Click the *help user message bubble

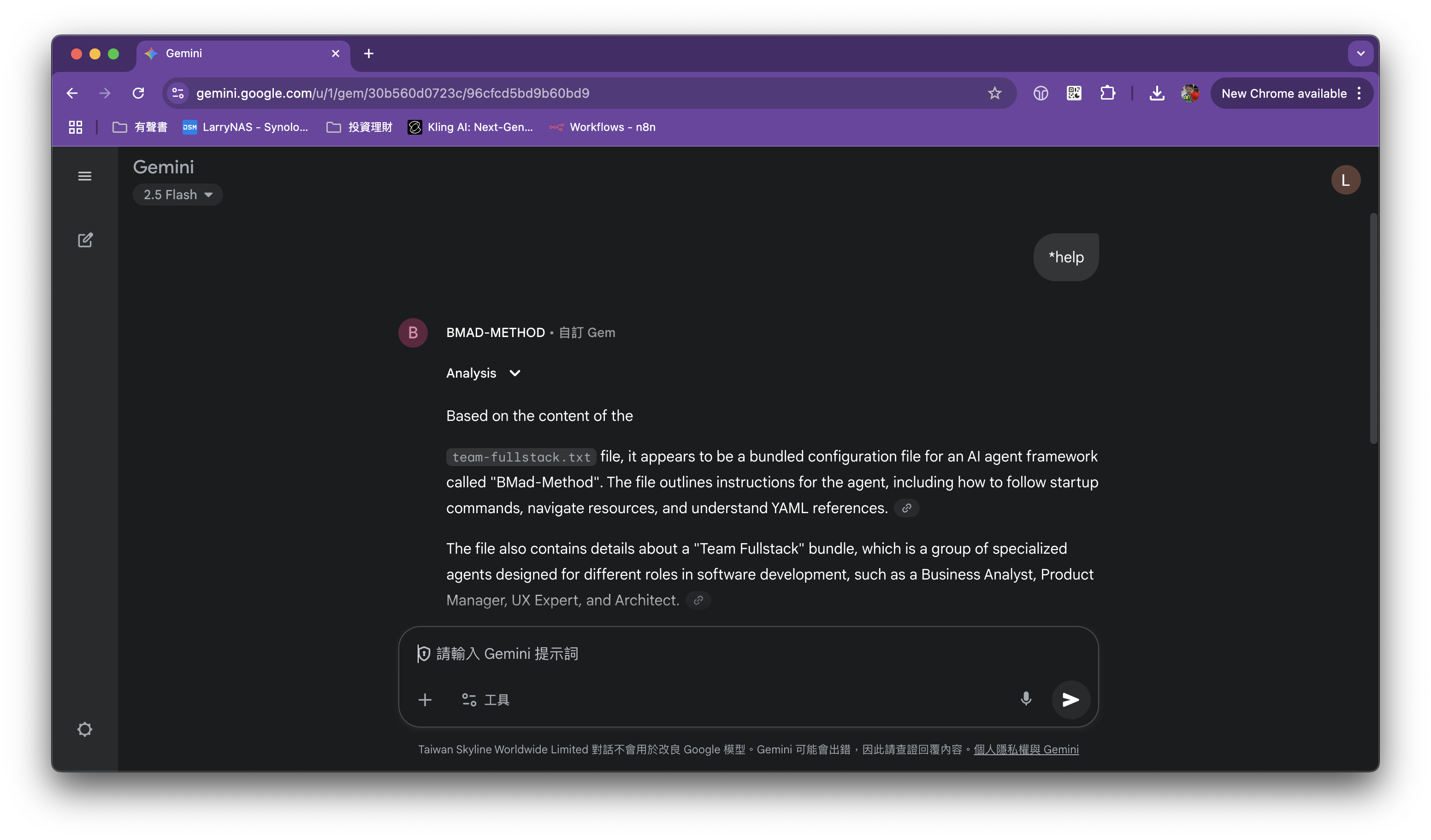click(1066, 257)
